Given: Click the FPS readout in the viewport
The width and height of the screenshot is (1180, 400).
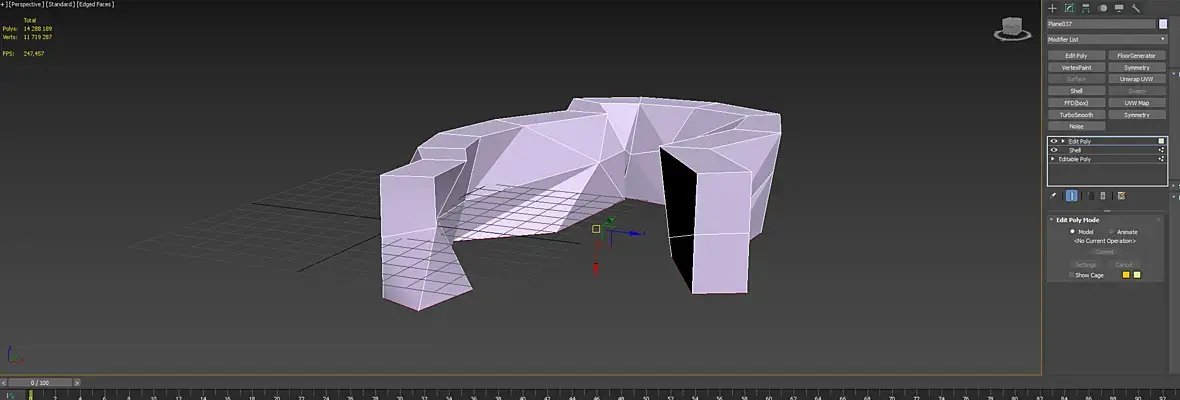Looking at the screenshot, I should (x=23, y=54).
